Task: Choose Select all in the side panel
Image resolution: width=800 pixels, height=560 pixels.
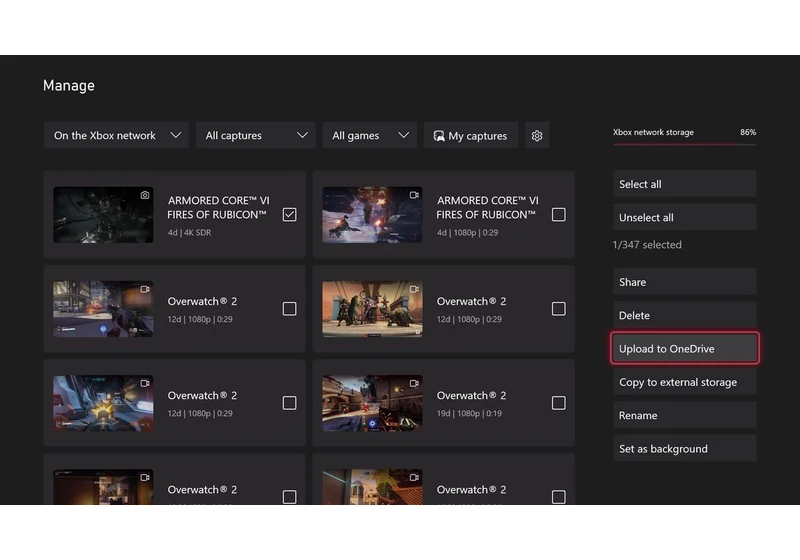Action: click(685, 184)
